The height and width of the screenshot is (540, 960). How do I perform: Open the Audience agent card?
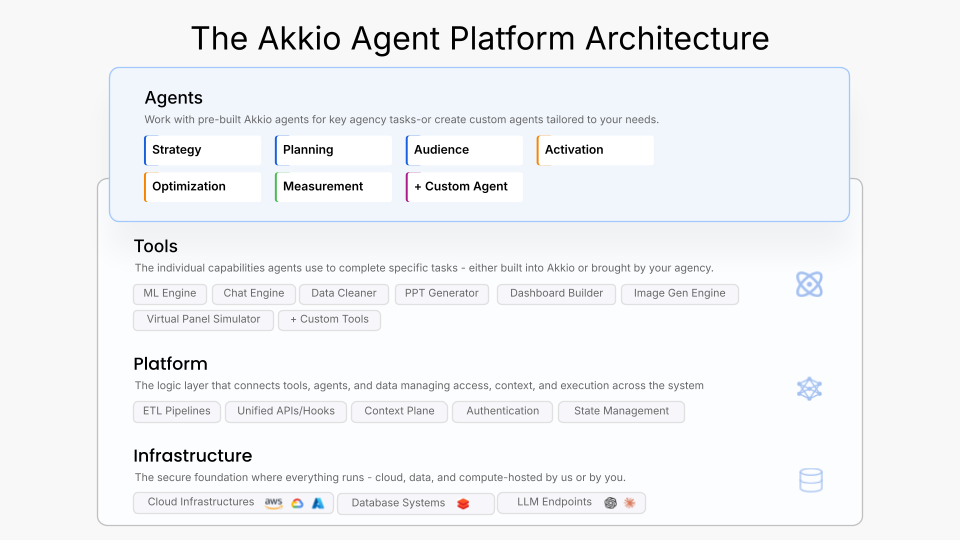[x=464, y=150]
